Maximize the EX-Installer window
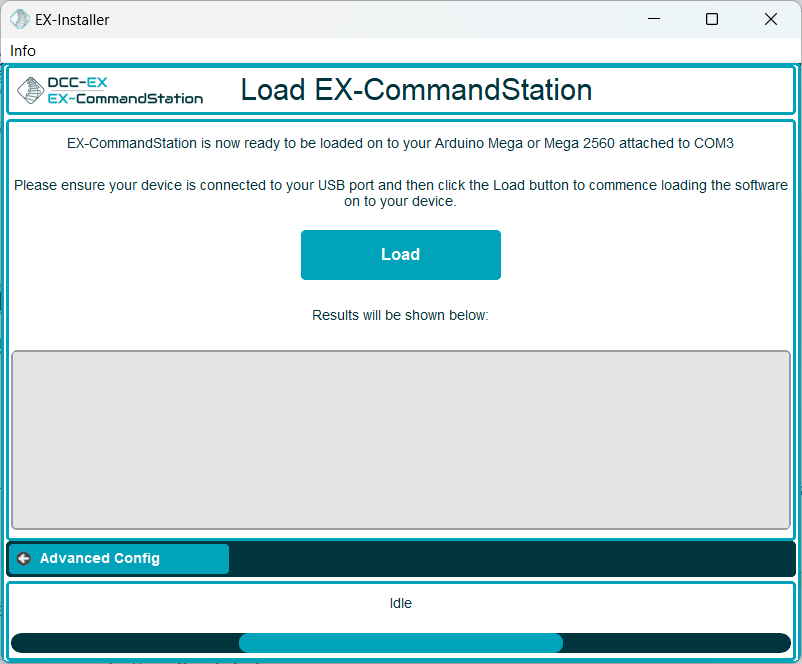 pos(712,19)
